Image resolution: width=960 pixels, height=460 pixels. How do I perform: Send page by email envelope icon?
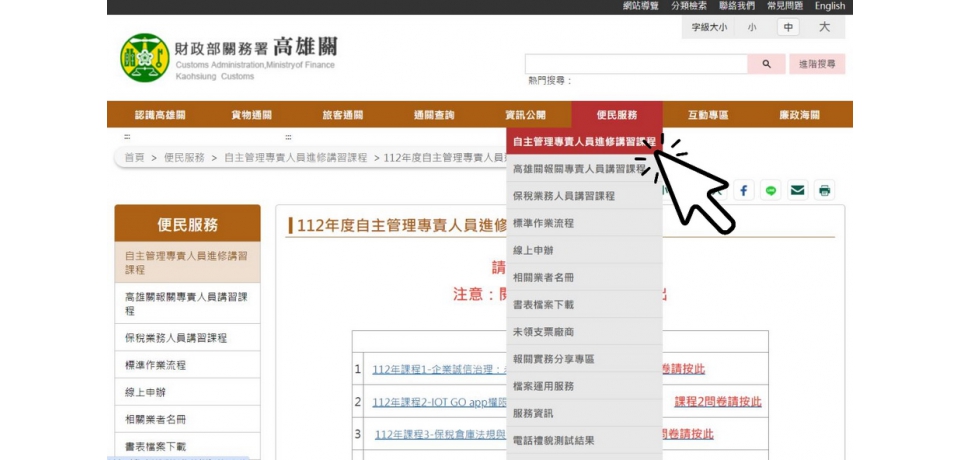pyautogui.click(x=797, y=190)
